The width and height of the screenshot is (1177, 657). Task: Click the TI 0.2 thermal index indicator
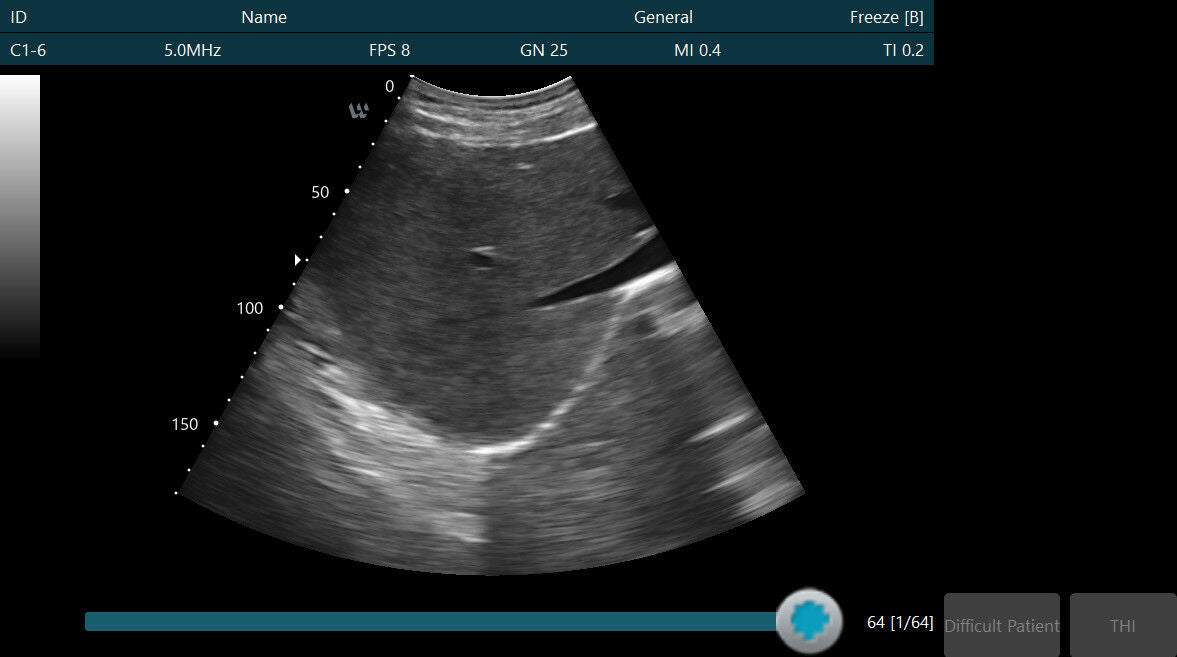click(902, 49)
